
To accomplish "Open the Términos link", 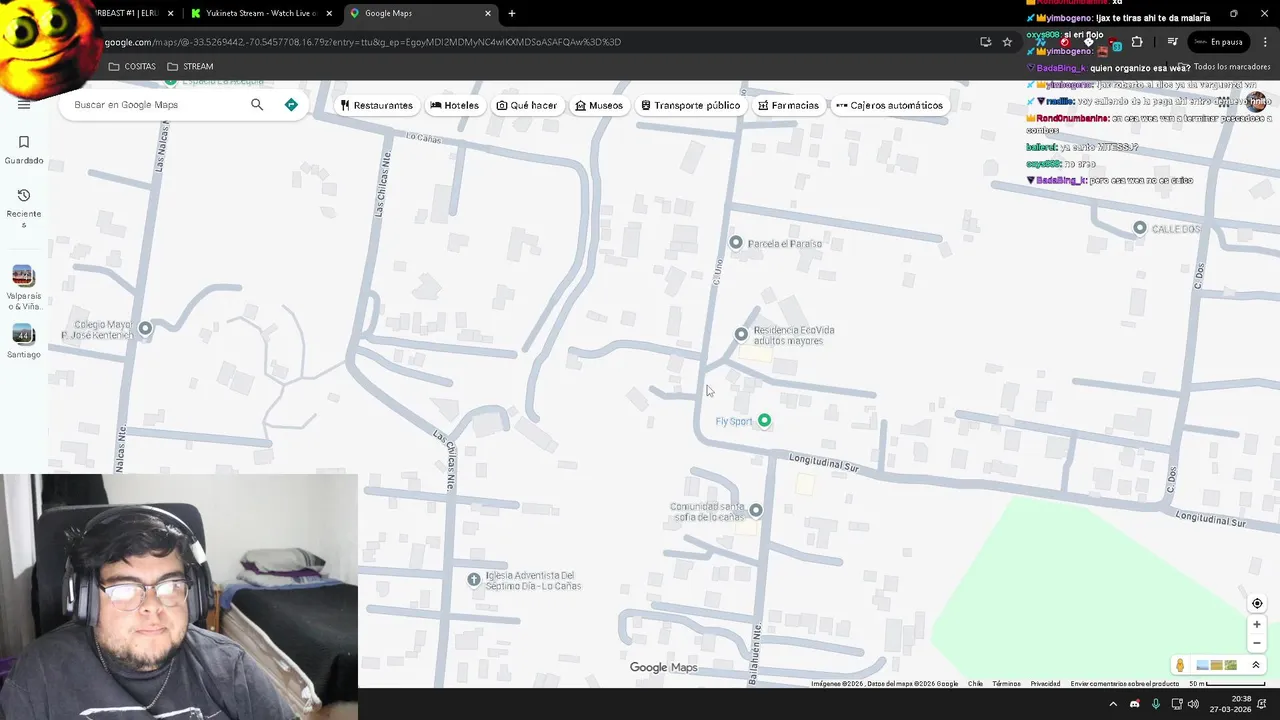I will [x=1006, y=684].
